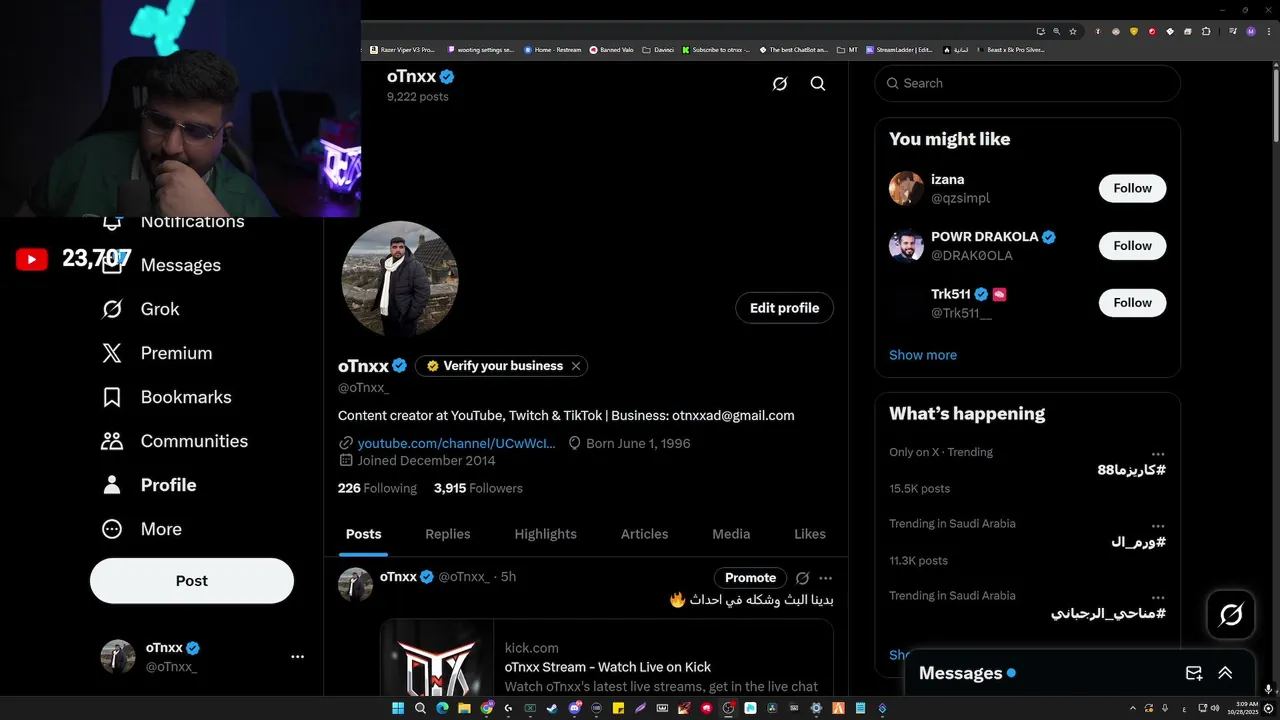Screen dimensions: 1280x720
Task: Click the Edit profile button
Action: pos(784,308)
